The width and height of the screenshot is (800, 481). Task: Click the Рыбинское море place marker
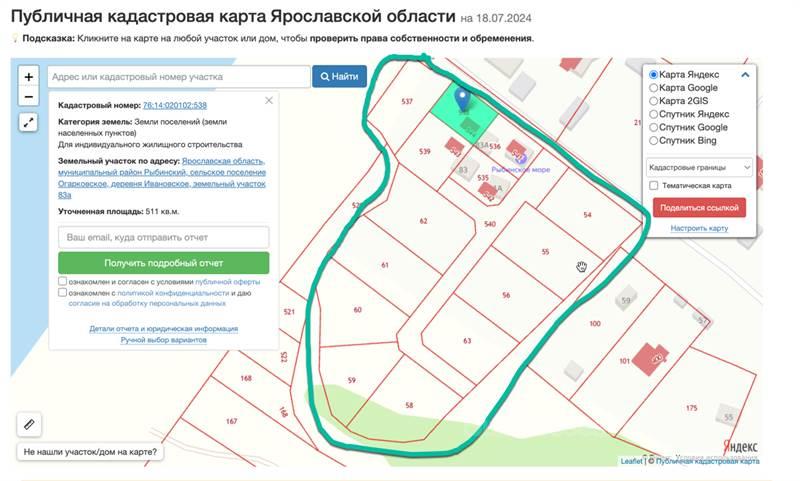[518, 157]
